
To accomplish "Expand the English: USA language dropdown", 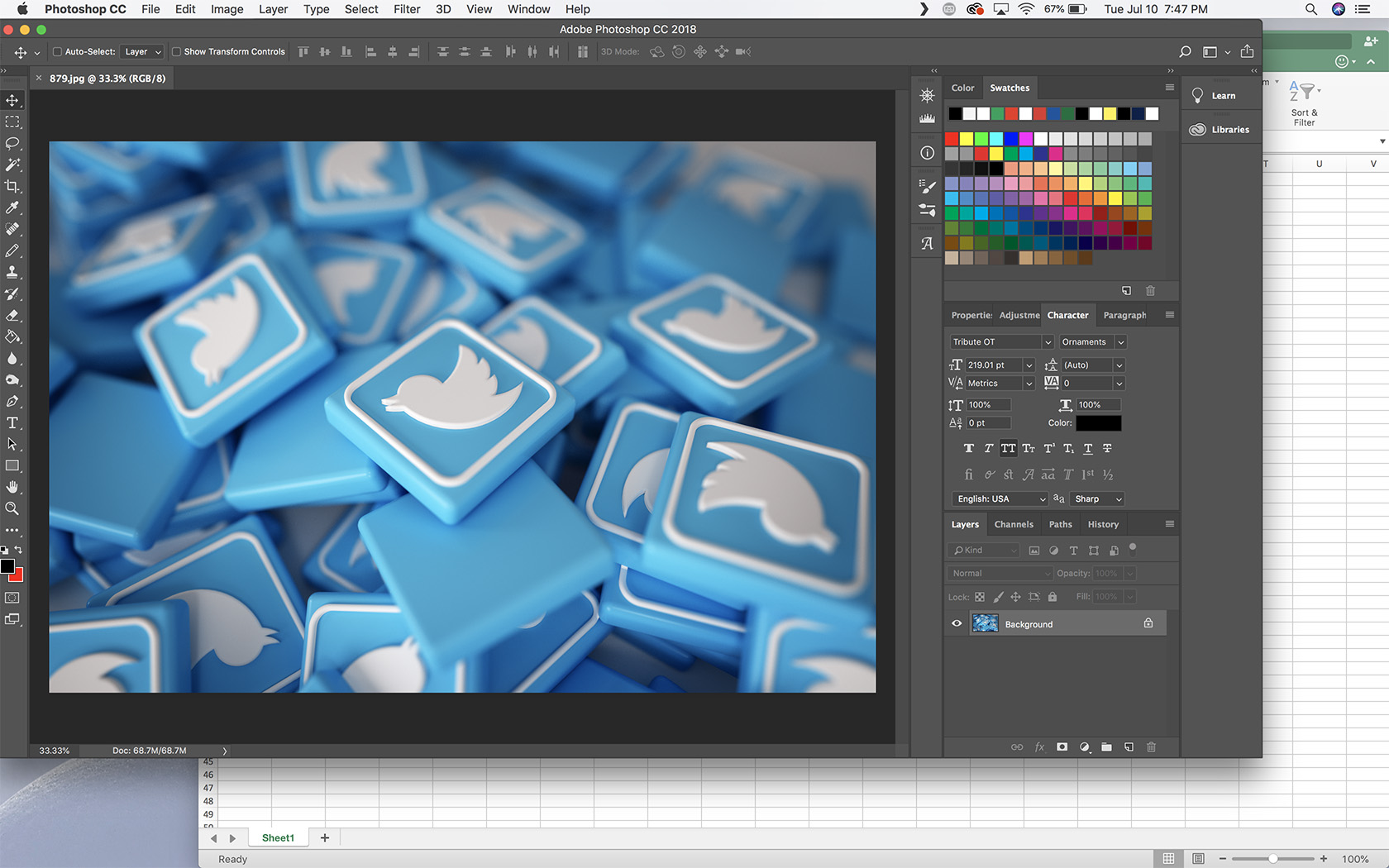I will (1000, 499).
